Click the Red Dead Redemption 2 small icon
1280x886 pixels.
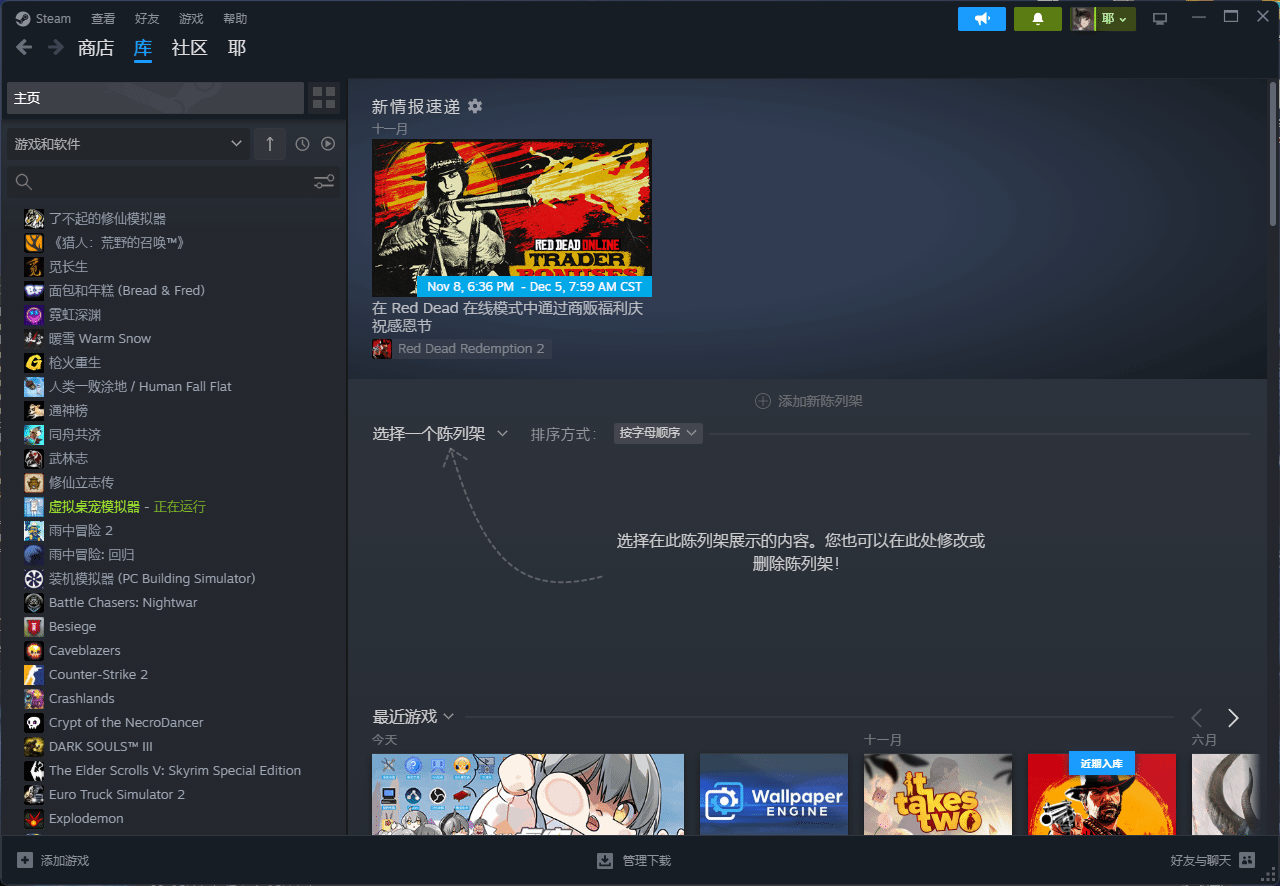(382, 349)
